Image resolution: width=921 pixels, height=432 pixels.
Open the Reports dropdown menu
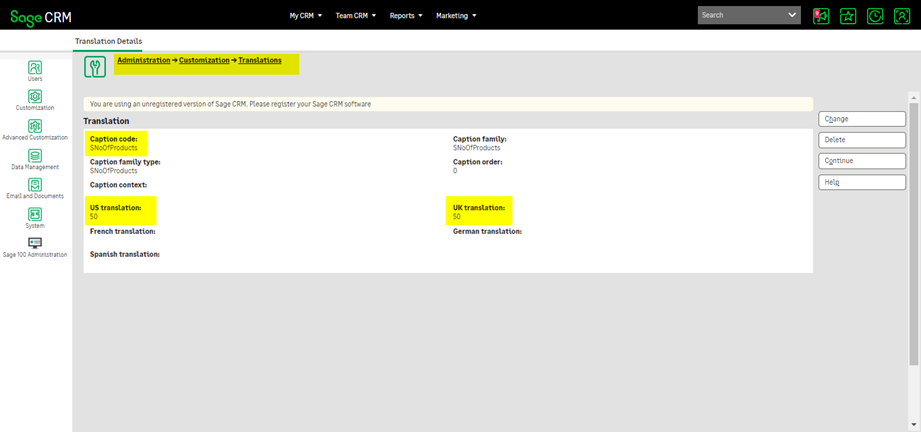(405, 16)
